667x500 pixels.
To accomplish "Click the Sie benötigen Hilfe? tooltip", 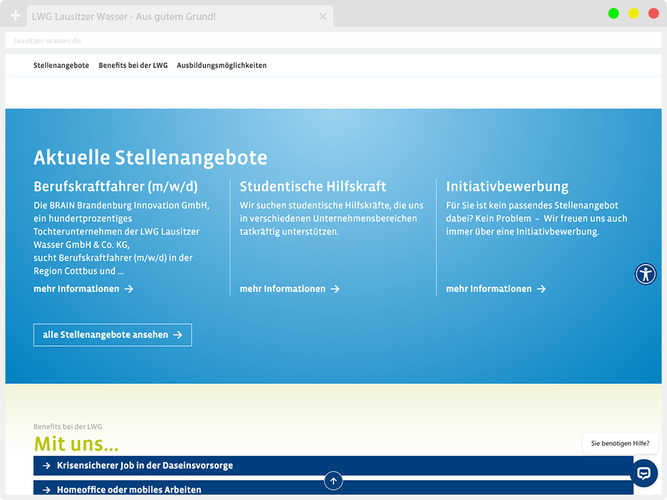I will 620,443.
